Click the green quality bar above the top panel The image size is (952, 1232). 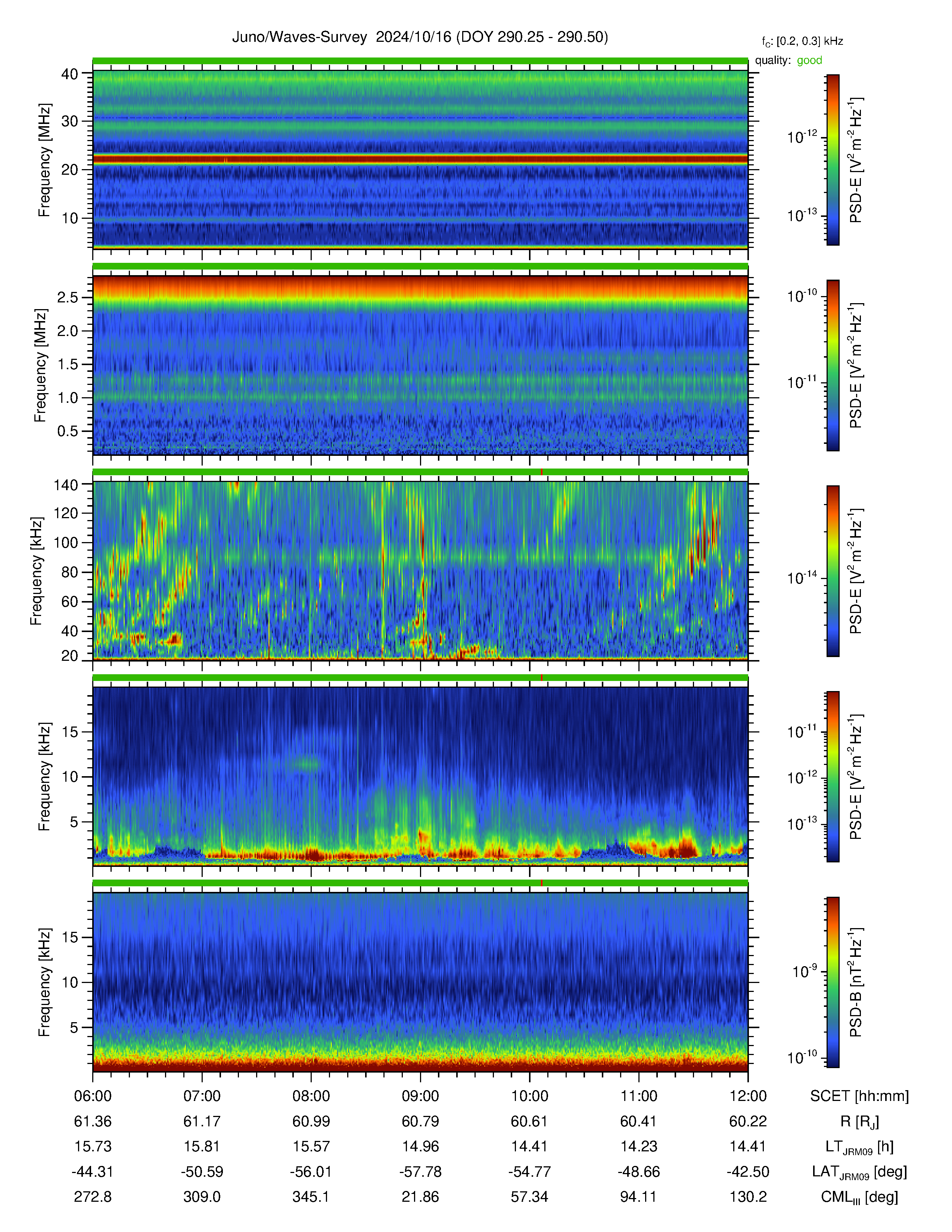pos(420,60)
